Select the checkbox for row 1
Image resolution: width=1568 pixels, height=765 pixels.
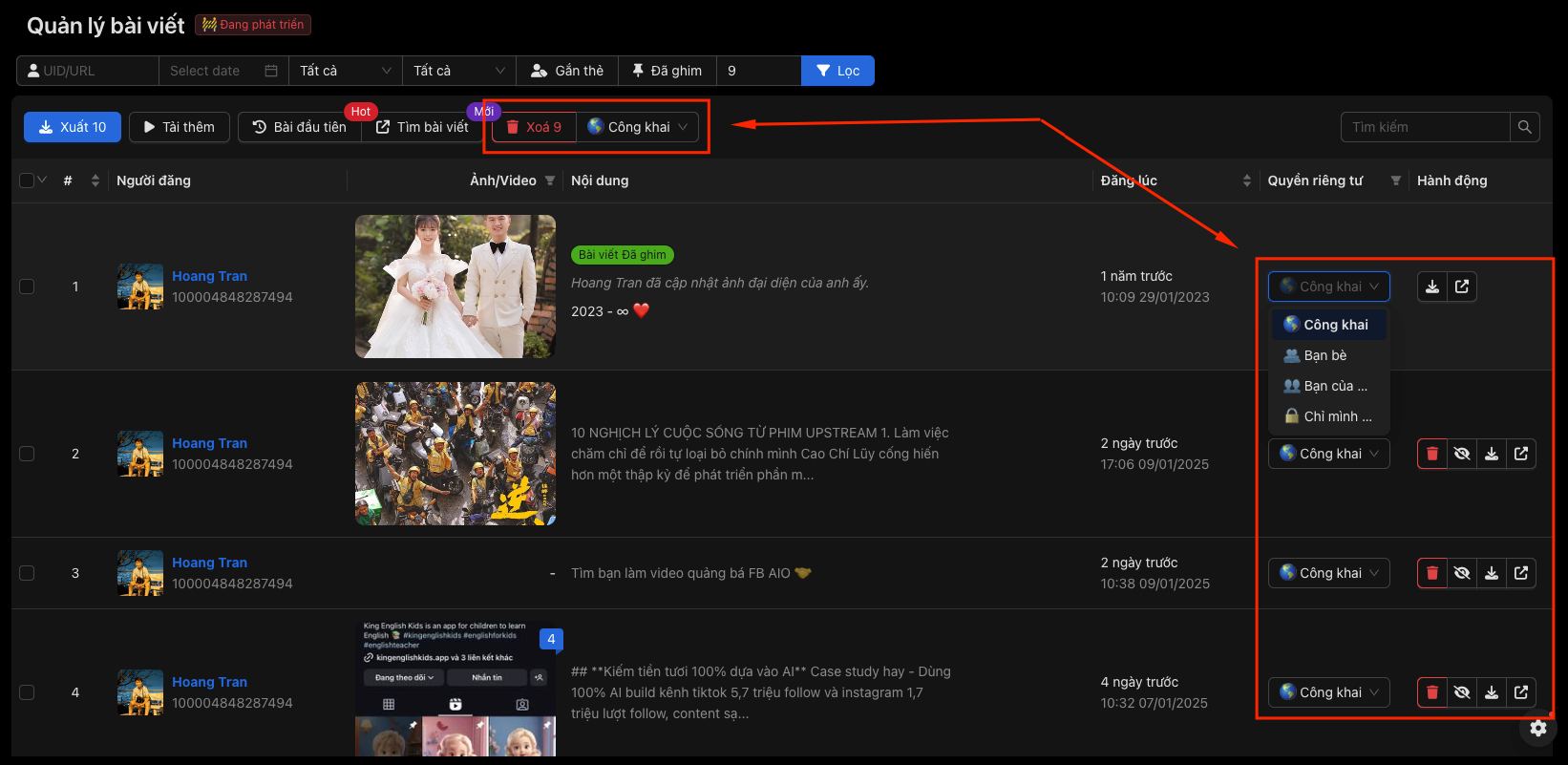pos(27,287)
